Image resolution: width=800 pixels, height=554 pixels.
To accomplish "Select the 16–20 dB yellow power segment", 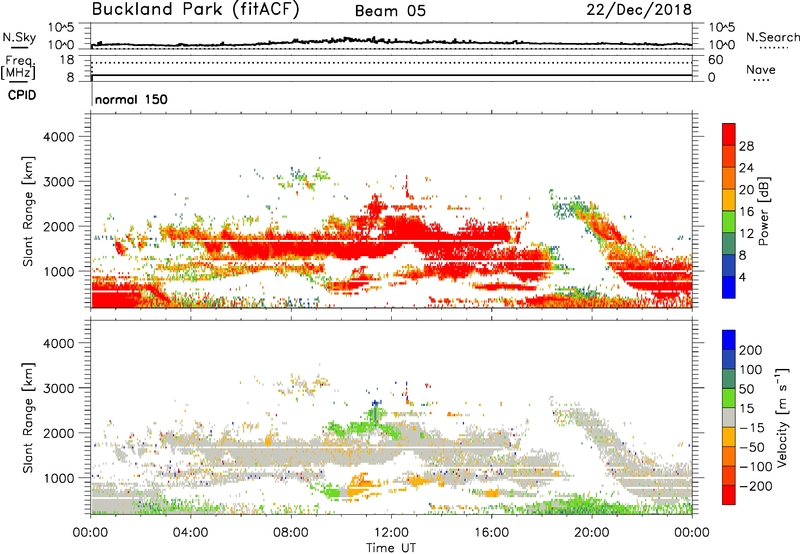I will point(729,200).
